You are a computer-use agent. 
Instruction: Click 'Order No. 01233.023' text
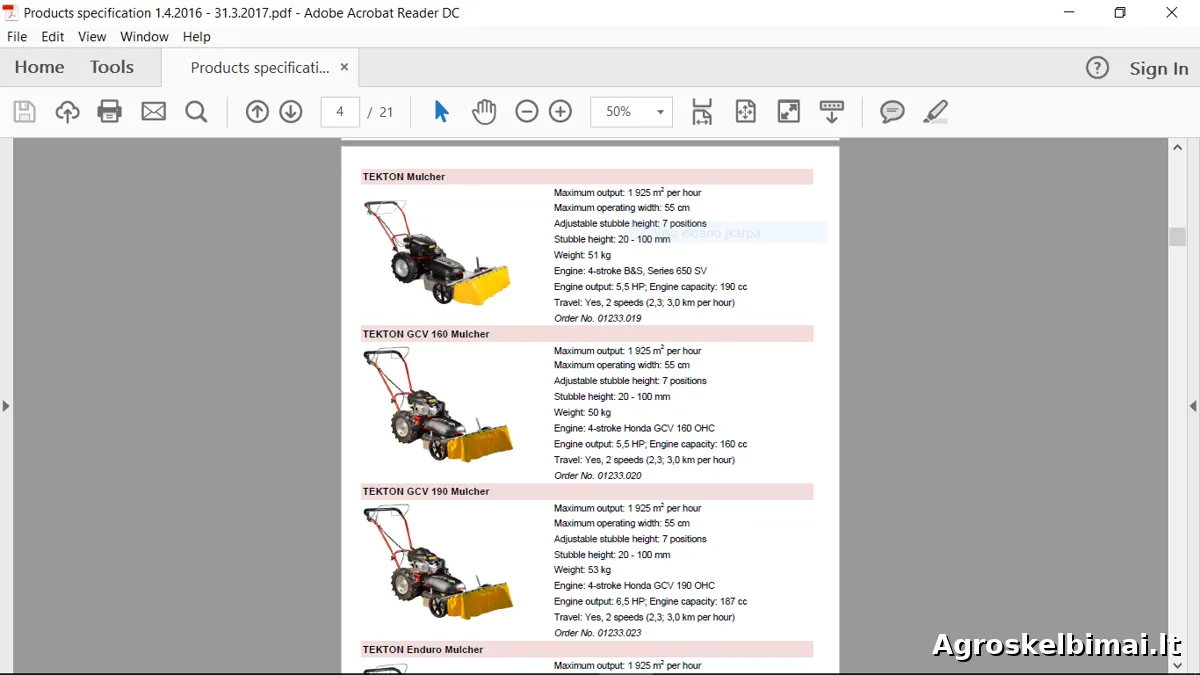tap(598, 633)
